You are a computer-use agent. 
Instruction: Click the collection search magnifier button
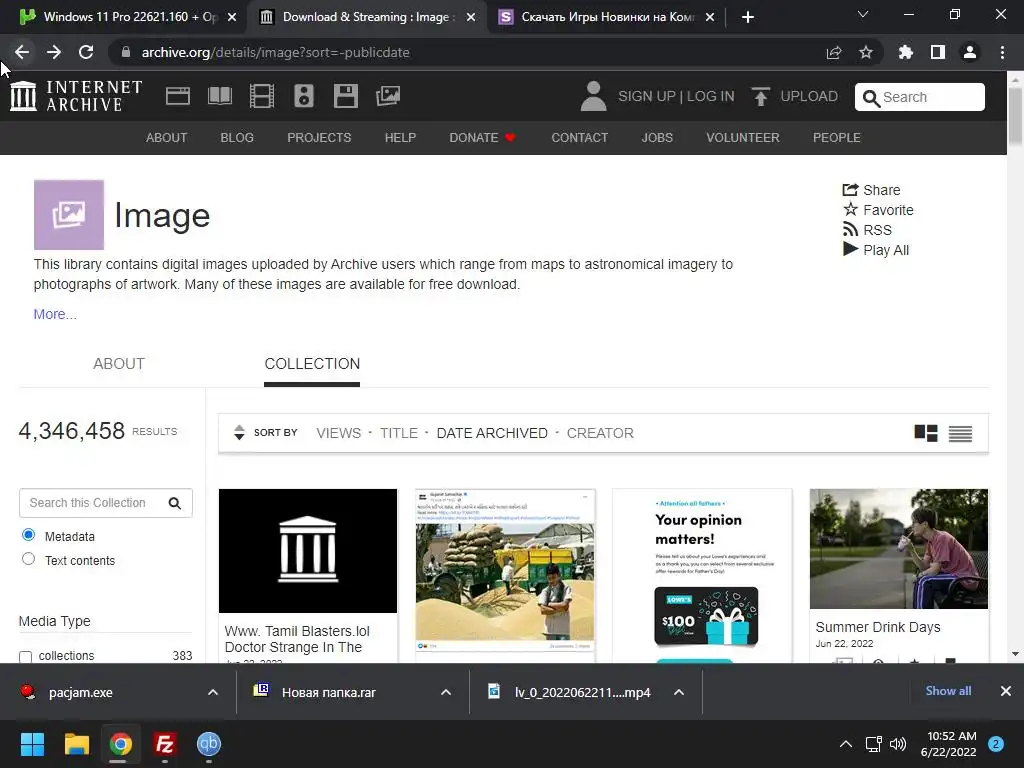(x=174, y=503)
